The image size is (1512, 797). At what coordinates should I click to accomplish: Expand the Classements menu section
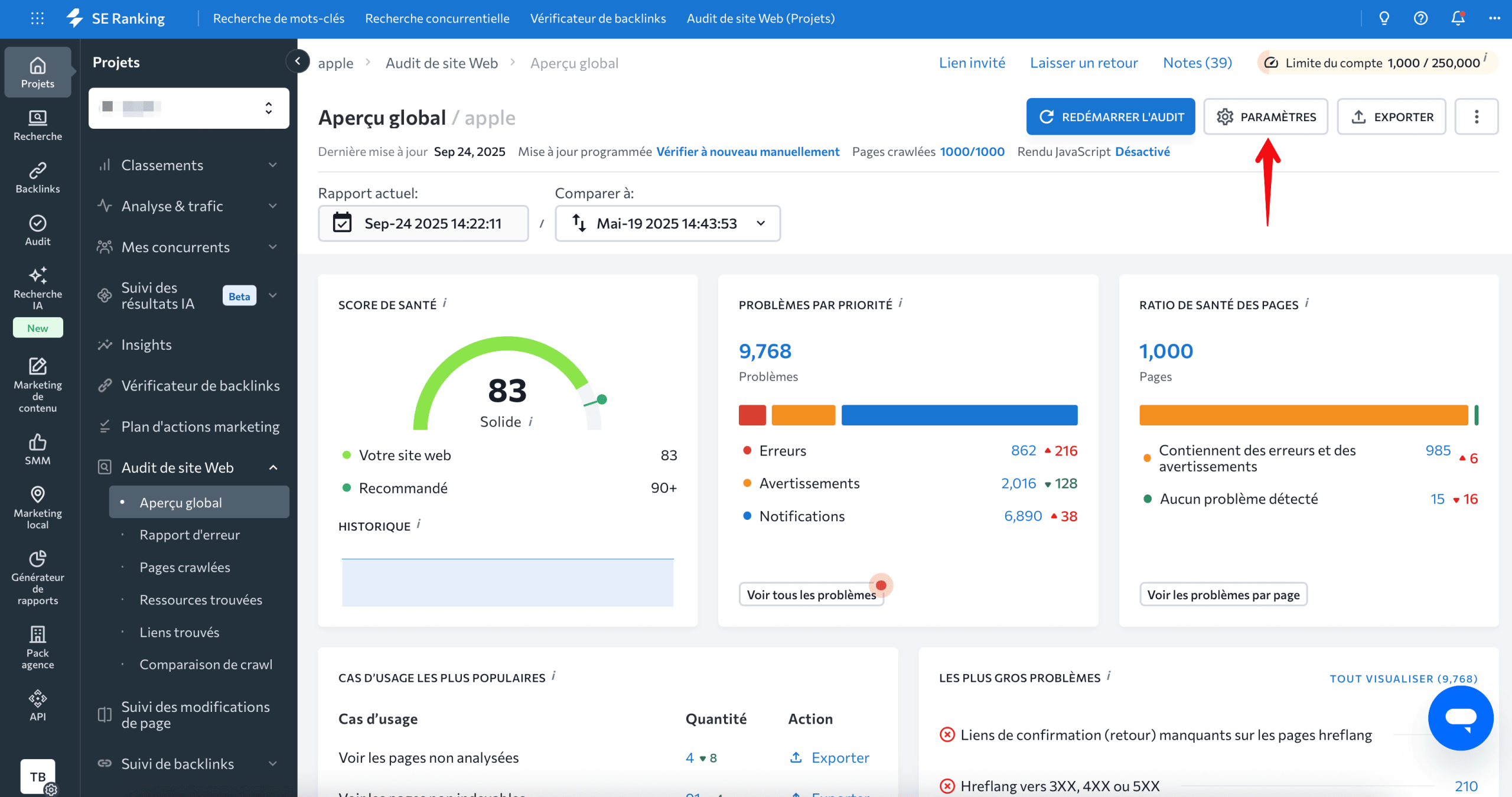pos(273,165)
